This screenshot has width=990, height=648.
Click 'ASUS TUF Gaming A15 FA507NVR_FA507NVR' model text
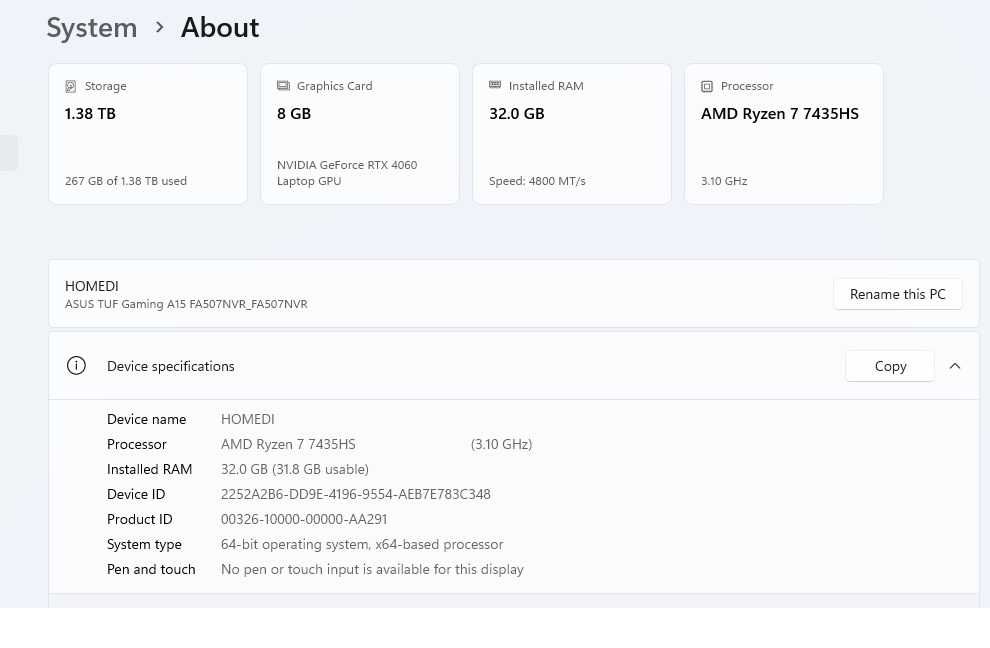click(x=186, y=304)
